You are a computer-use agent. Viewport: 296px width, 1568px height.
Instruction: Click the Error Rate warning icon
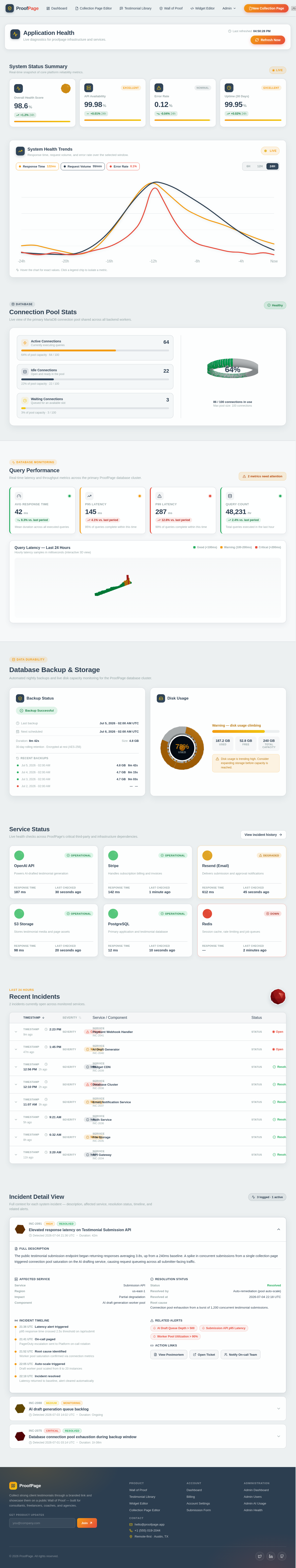pyautogui.click(x=159, y=88)
